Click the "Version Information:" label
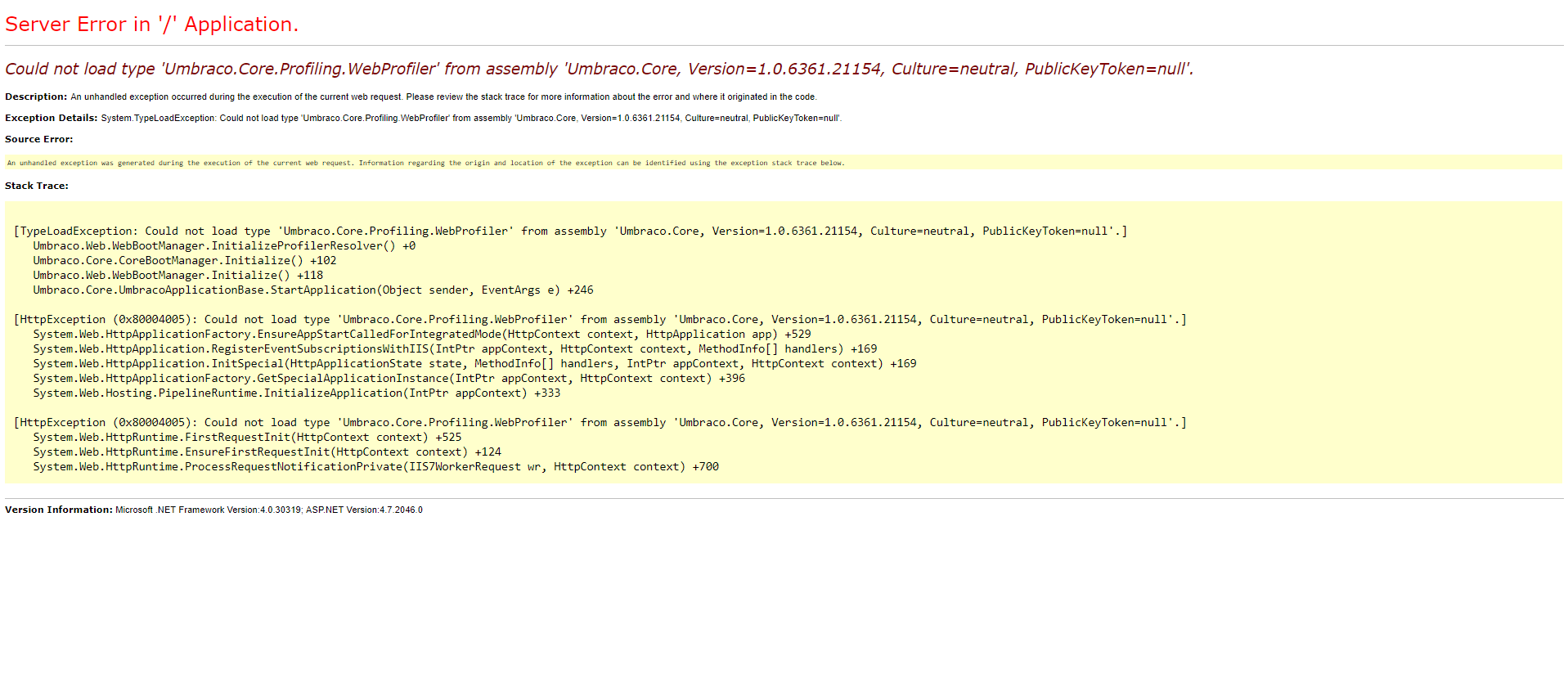Image resolution: width=1568 pixels, height=674 pixels. (59, 510)
